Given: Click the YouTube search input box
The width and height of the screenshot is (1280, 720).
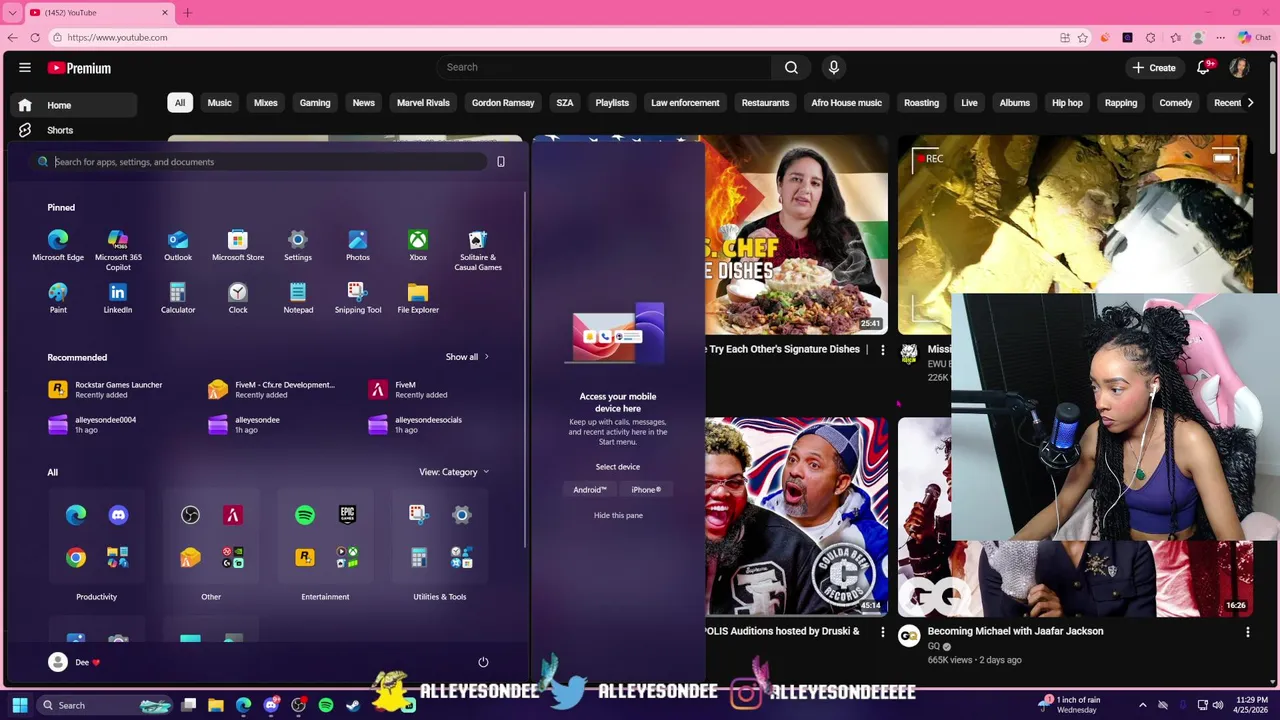Looking at the screenshot, I should pos(604,67).
